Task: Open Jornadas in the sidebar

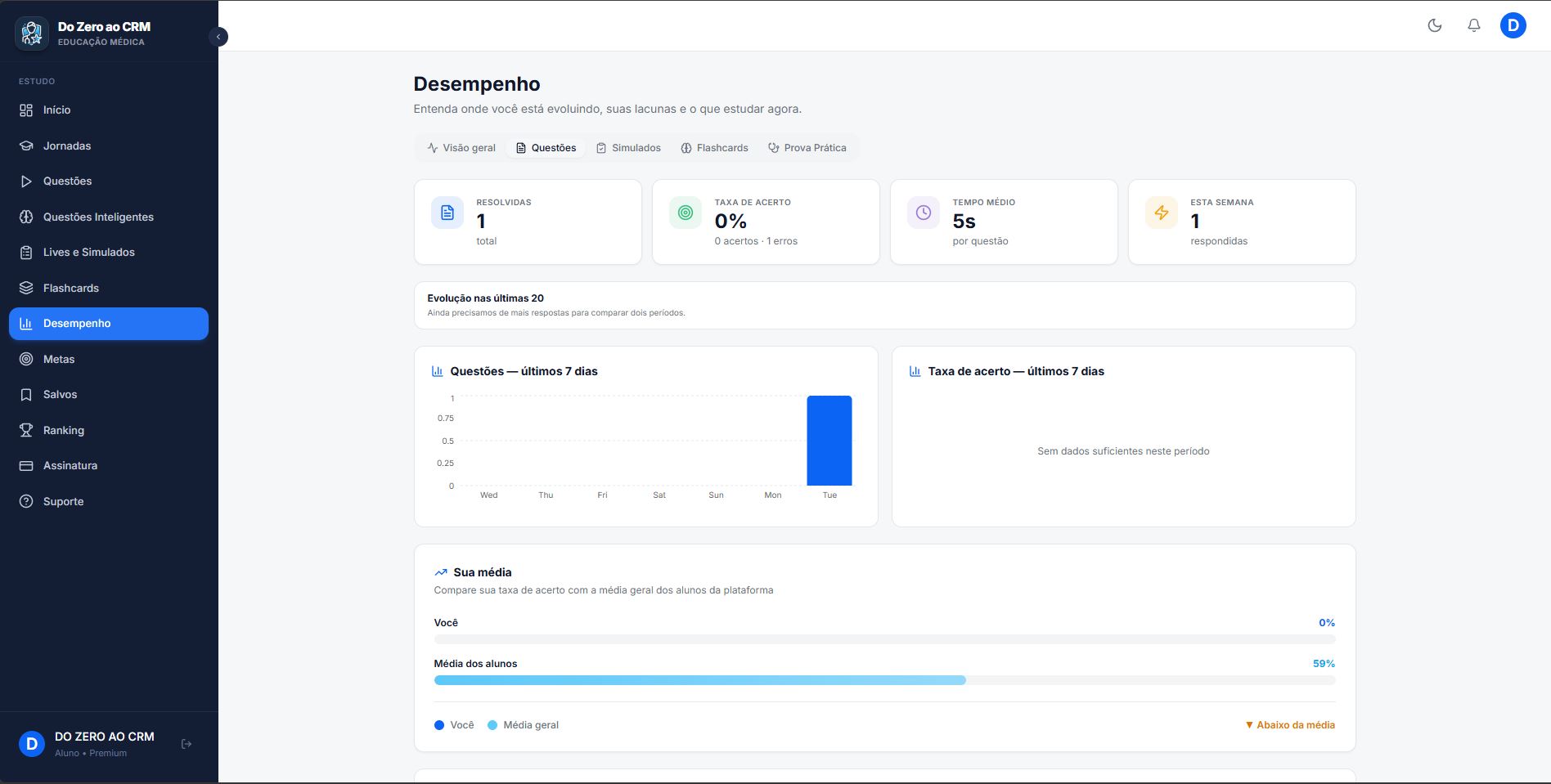Action: tap(109, 146)
